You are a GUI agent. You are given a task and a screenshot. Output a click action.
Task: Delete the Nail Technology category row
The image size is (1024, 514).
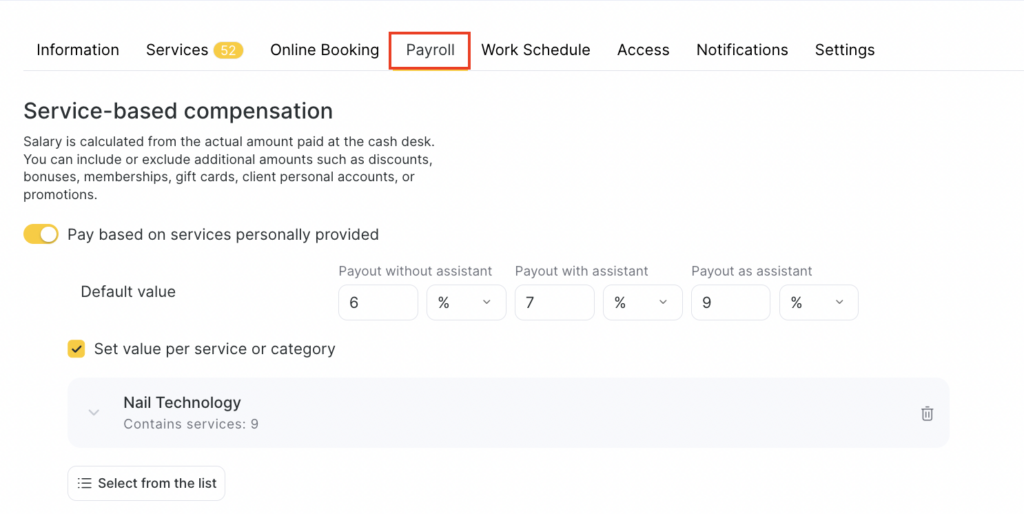pyautogui.click(x=927, y=413)
